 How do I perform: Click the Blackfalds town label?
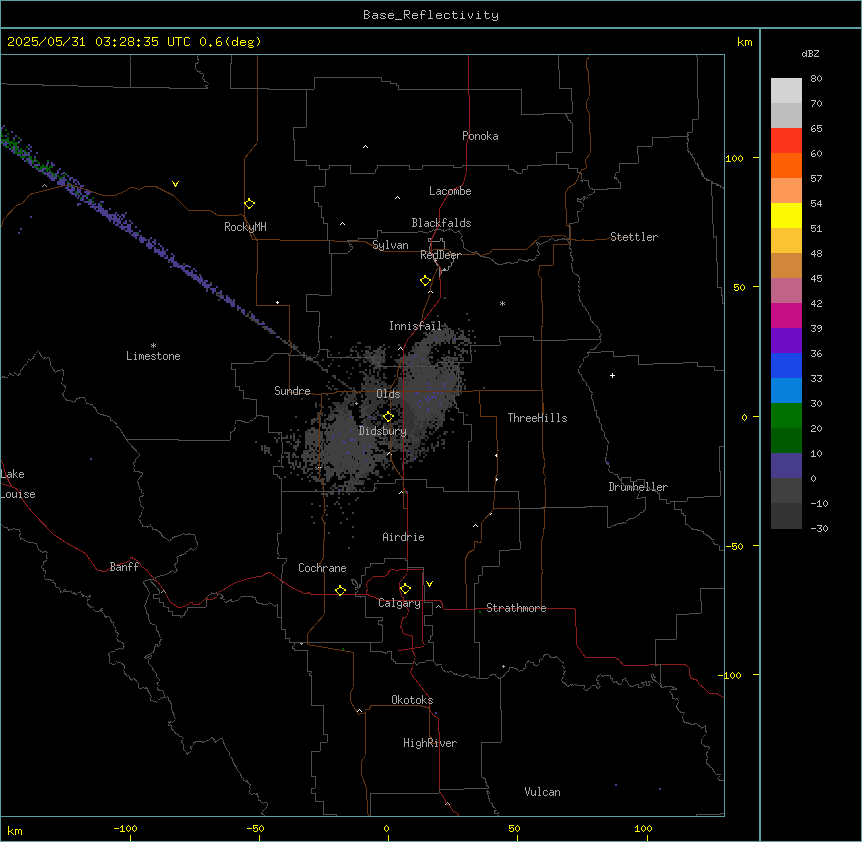click(x=441, y=223)
